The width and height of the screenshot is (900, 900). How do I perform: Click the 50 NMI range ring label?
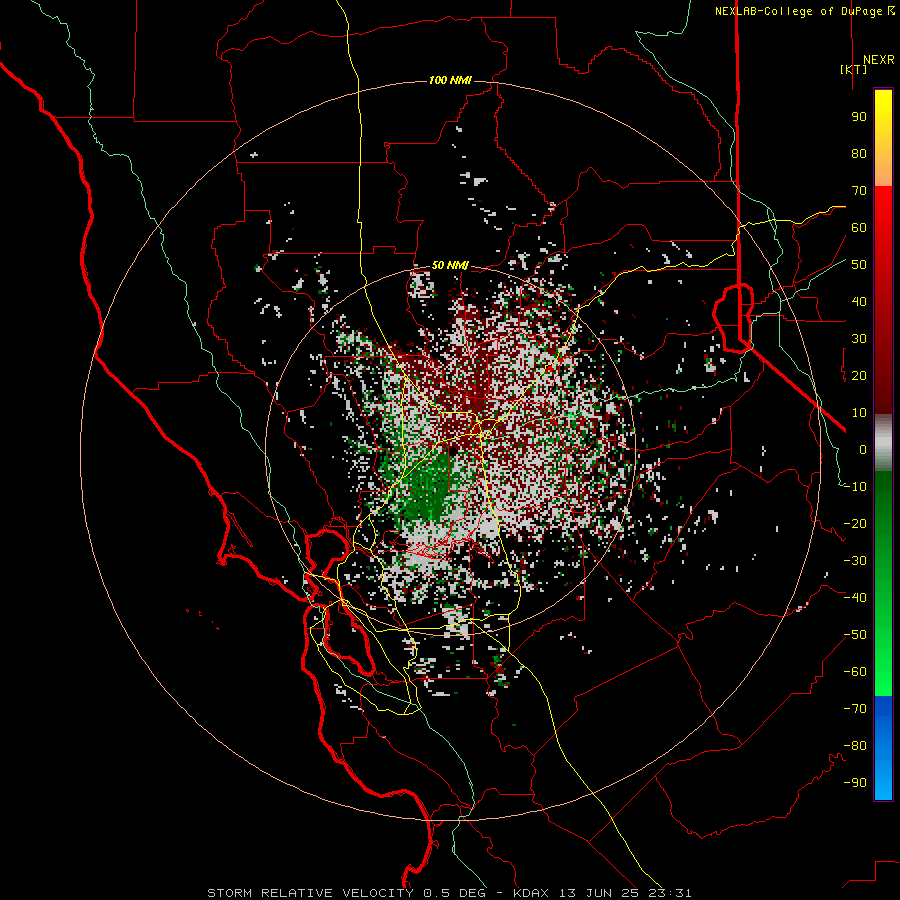pyautogui.click(x=450, y=265)
